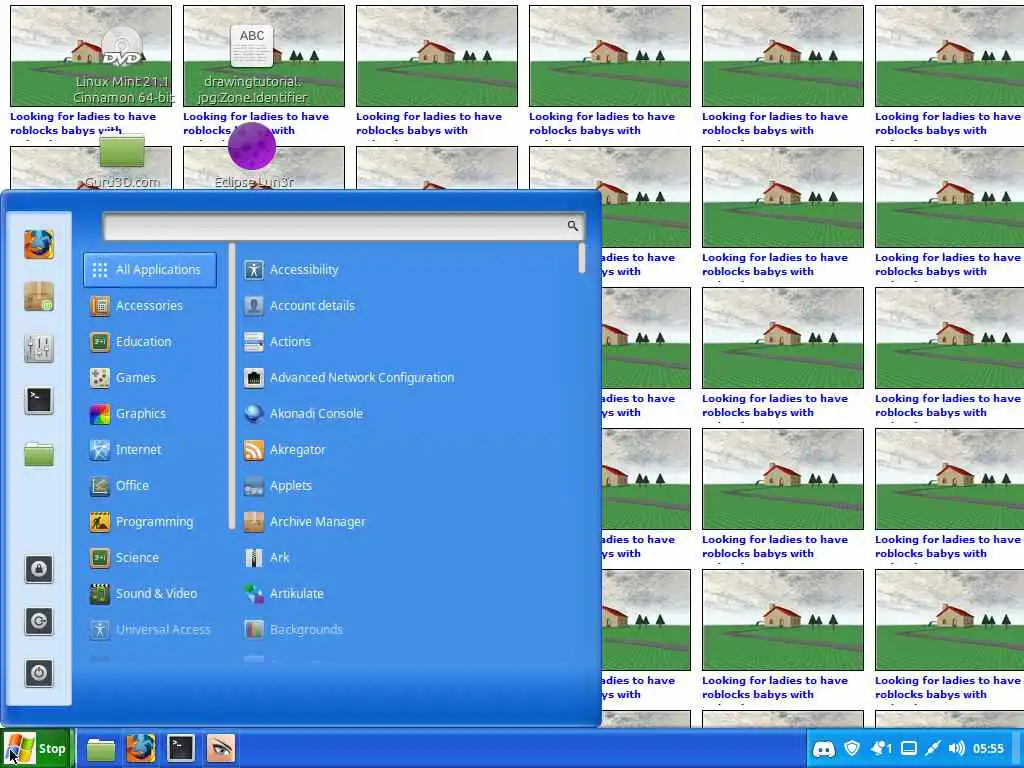The height and width of the screenshot is (768, 1024).
Task: Select the Graphics category
Action: click(x=150, y=413)
